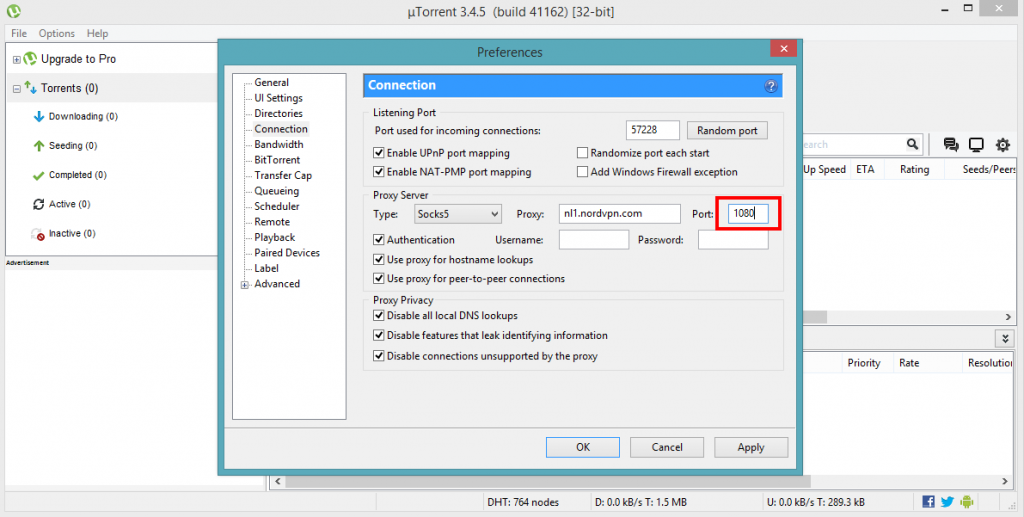Viewport: 1024px width, 517px height.
Task: Select Paired Devices in preferences tree
Action: coord(287,253)
